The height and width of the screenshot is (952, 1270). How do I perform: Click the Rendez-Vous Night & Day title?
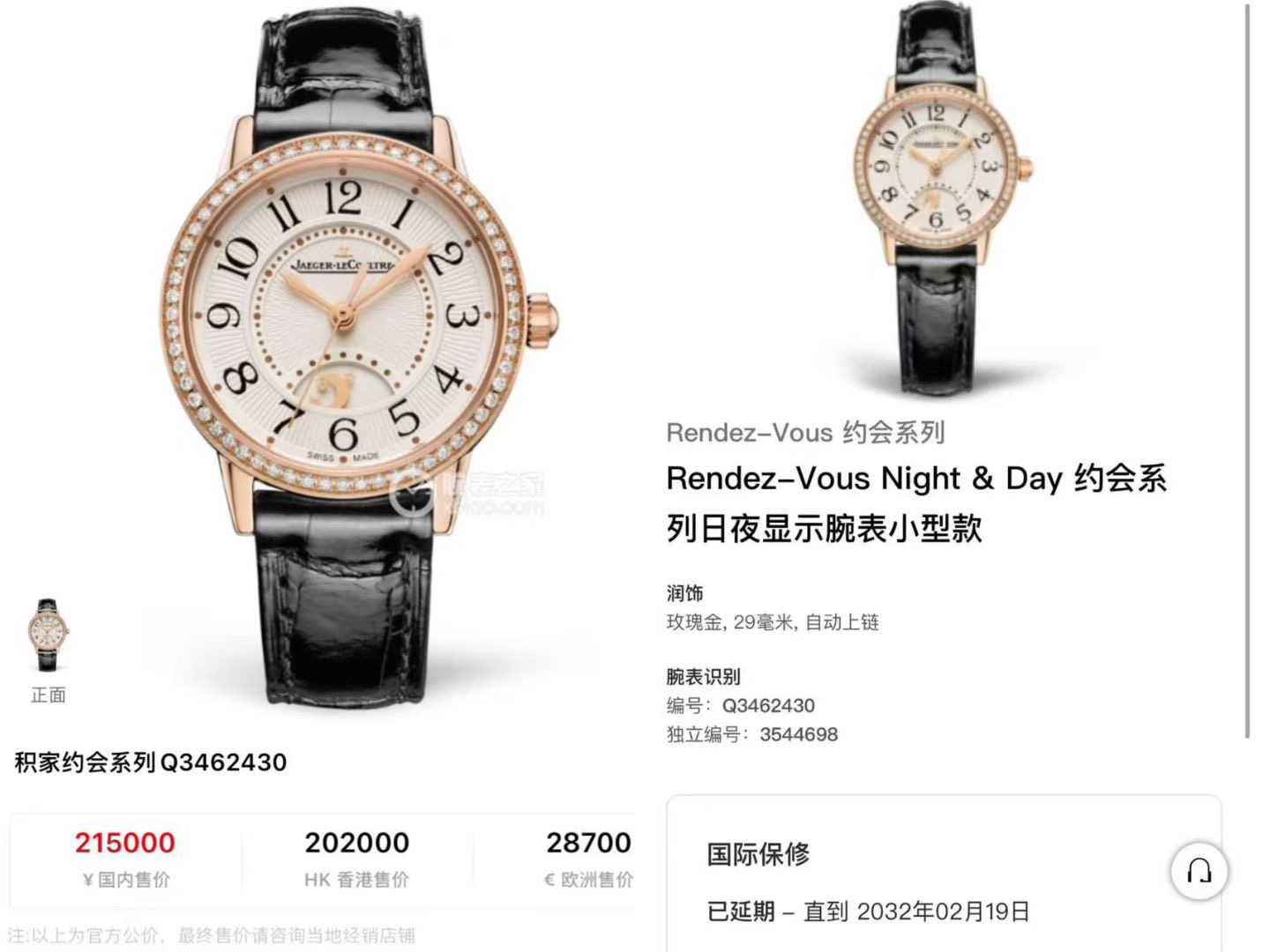coord(916,502)
